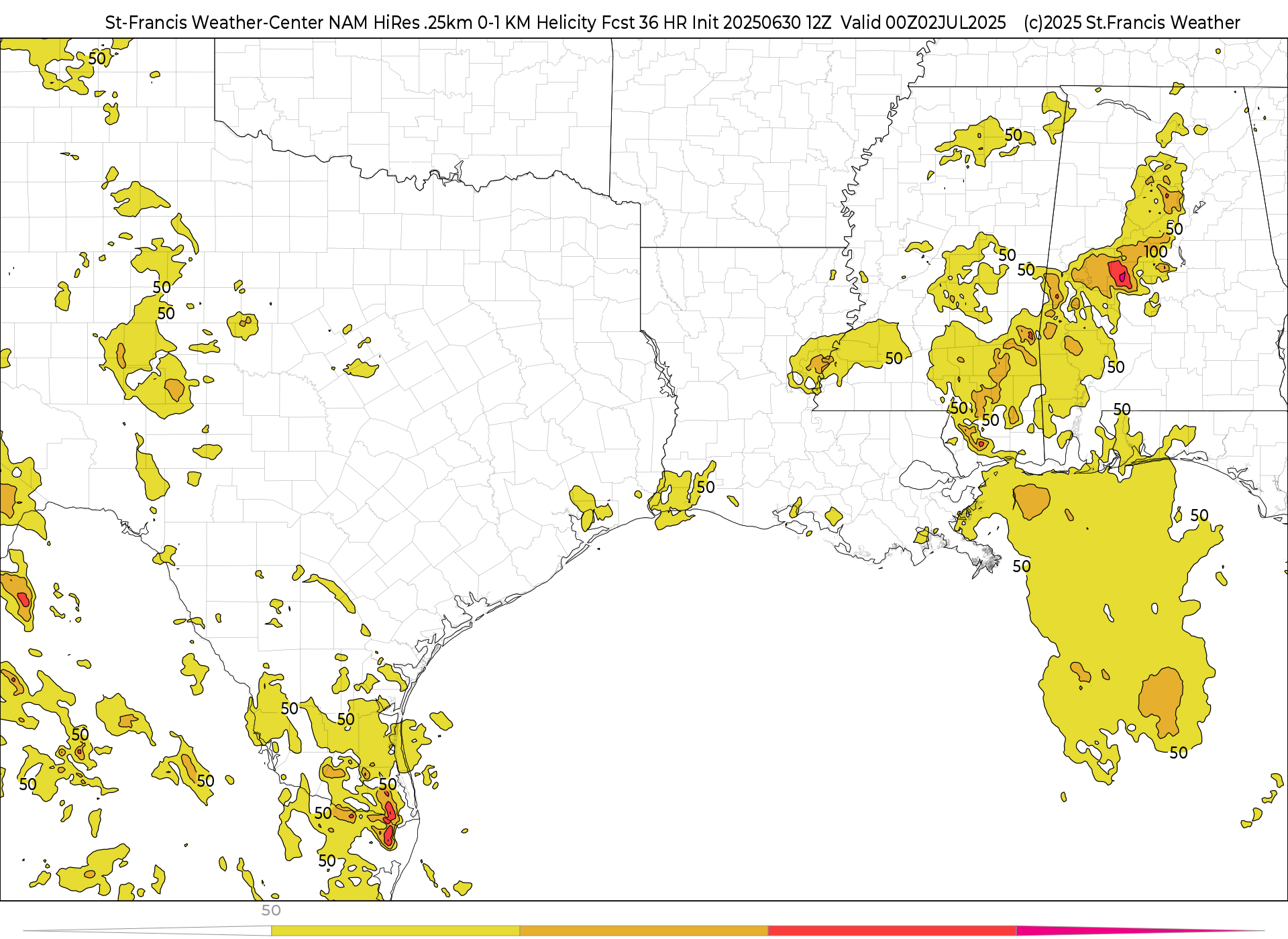The height and width of the screenshot is (939, 1288).
Task: Select the "NAM HiRes .25km" model label
Action: click(400, 23)
